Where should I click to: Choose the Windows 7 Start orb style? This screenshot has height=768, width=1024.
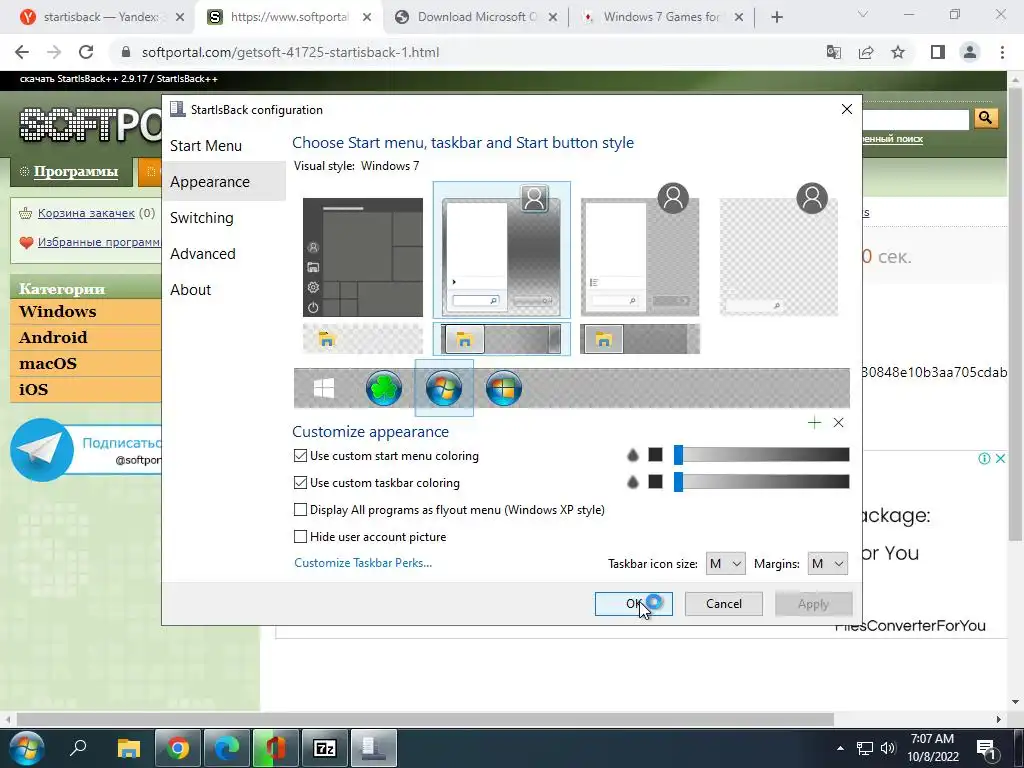[x=444, y=388]
